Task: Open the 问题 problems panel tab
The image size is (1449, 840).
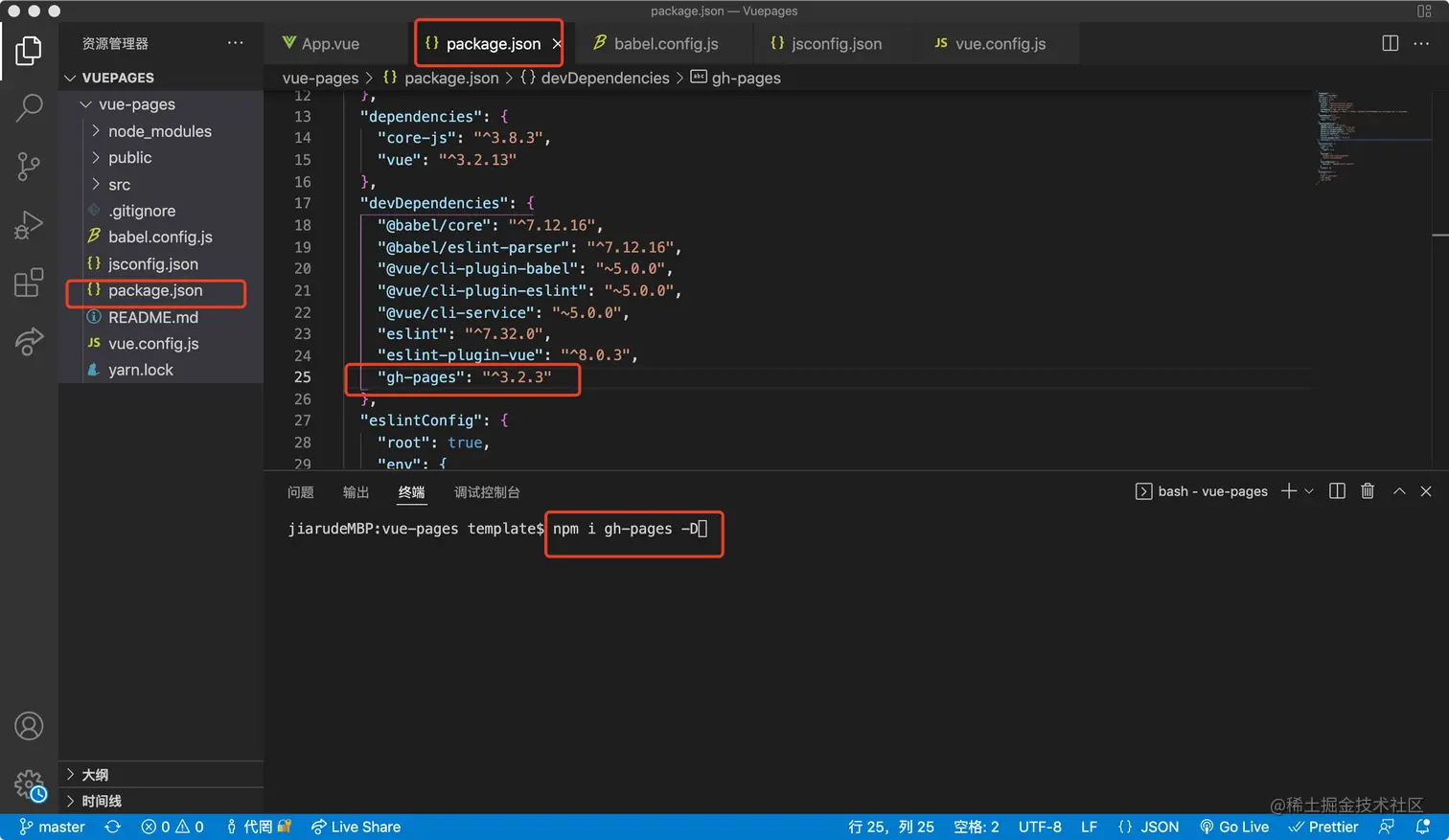Action: point(301,492)
